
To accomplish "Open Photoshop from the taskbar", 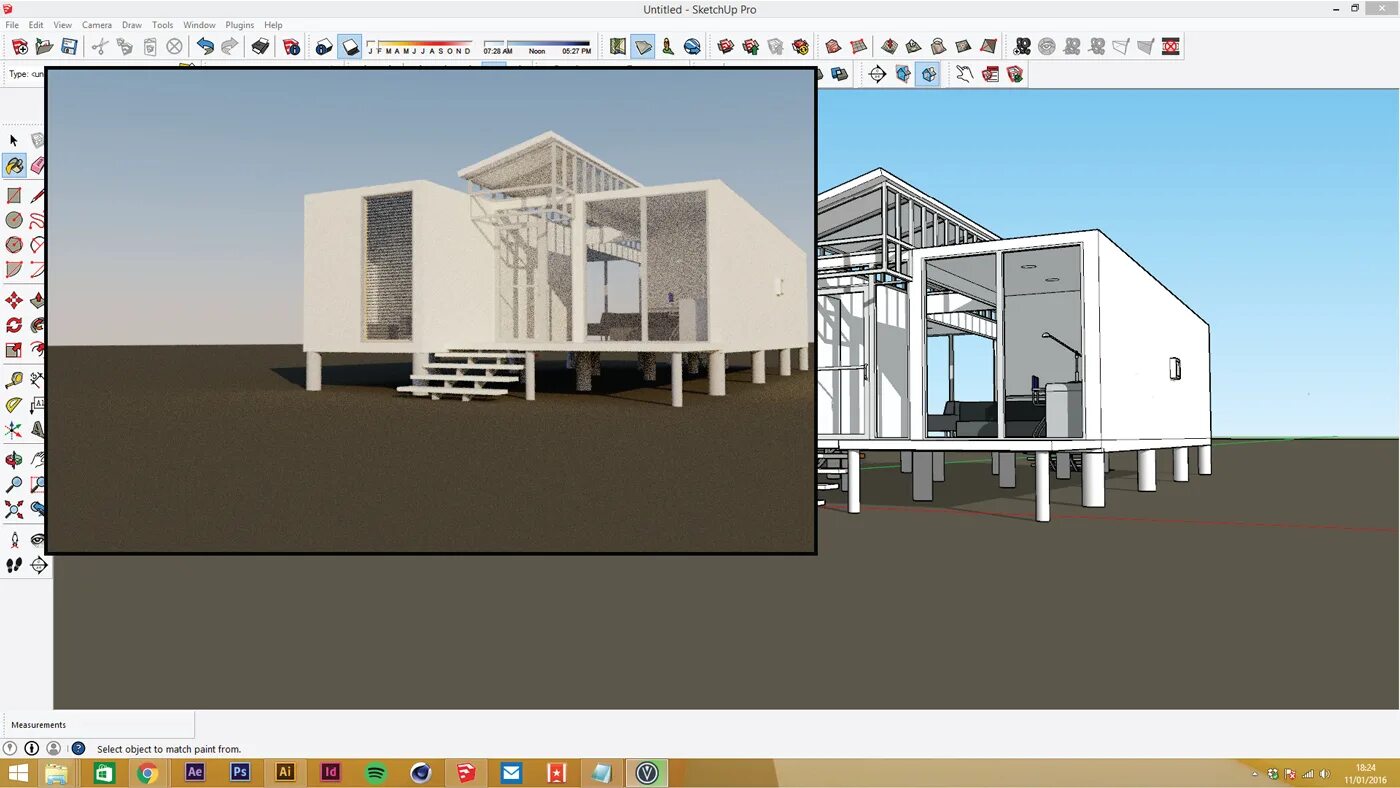I will pos(240,772).
